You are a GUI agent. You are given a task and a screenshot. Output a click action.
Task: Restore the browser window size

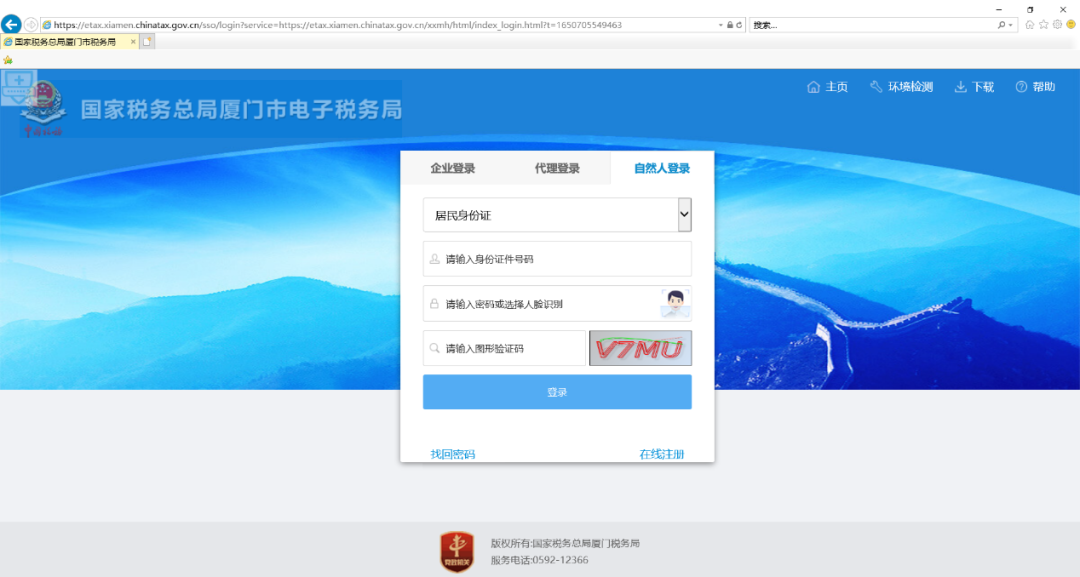(1030, 10)
